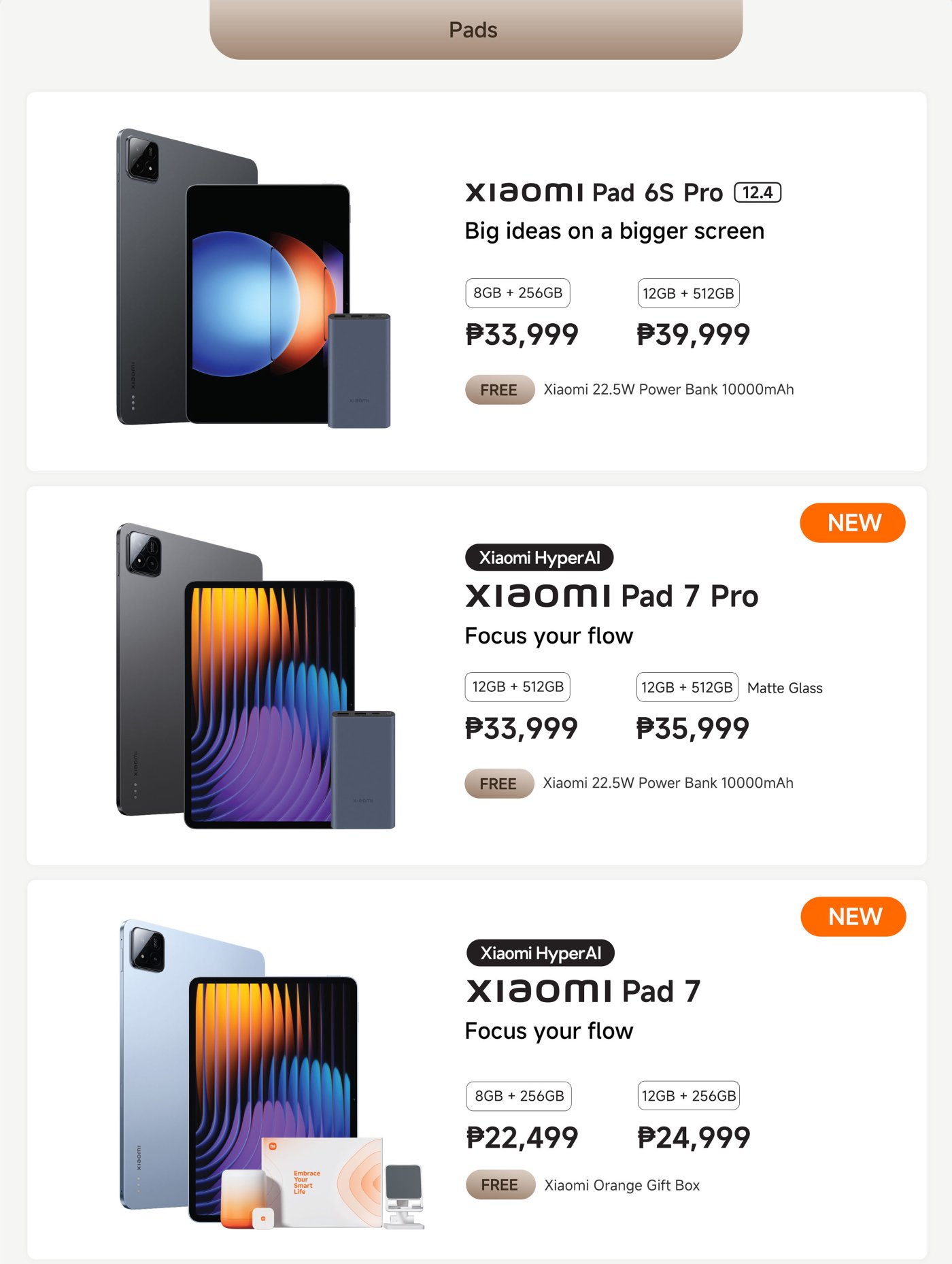The image size is (952, 1264).
Task: Open the Xiaomi Pad 6S Pro product image
Action: click(x=254, y=278)
